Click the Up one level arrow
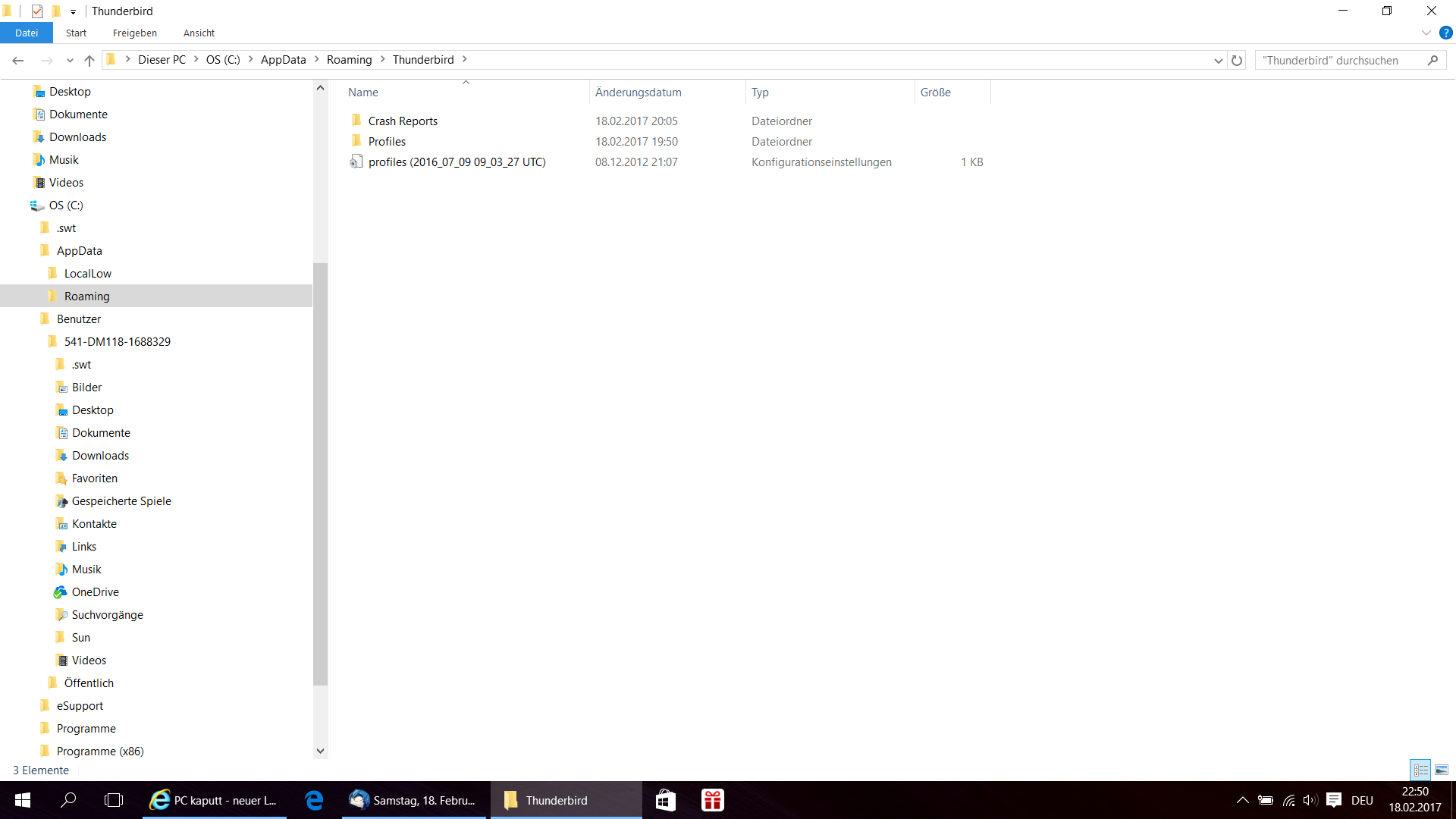1456x819 pixels. (x=89, y=61)
